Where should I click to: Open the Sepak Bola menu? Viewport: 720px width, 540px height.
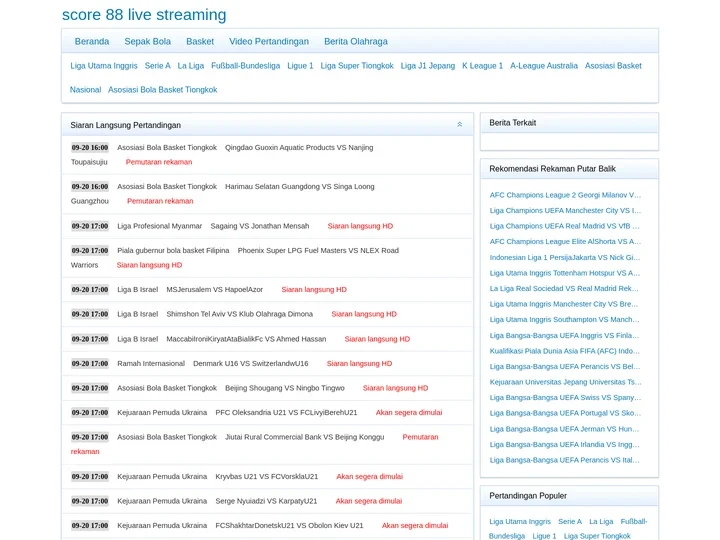[x=147, y=41]
